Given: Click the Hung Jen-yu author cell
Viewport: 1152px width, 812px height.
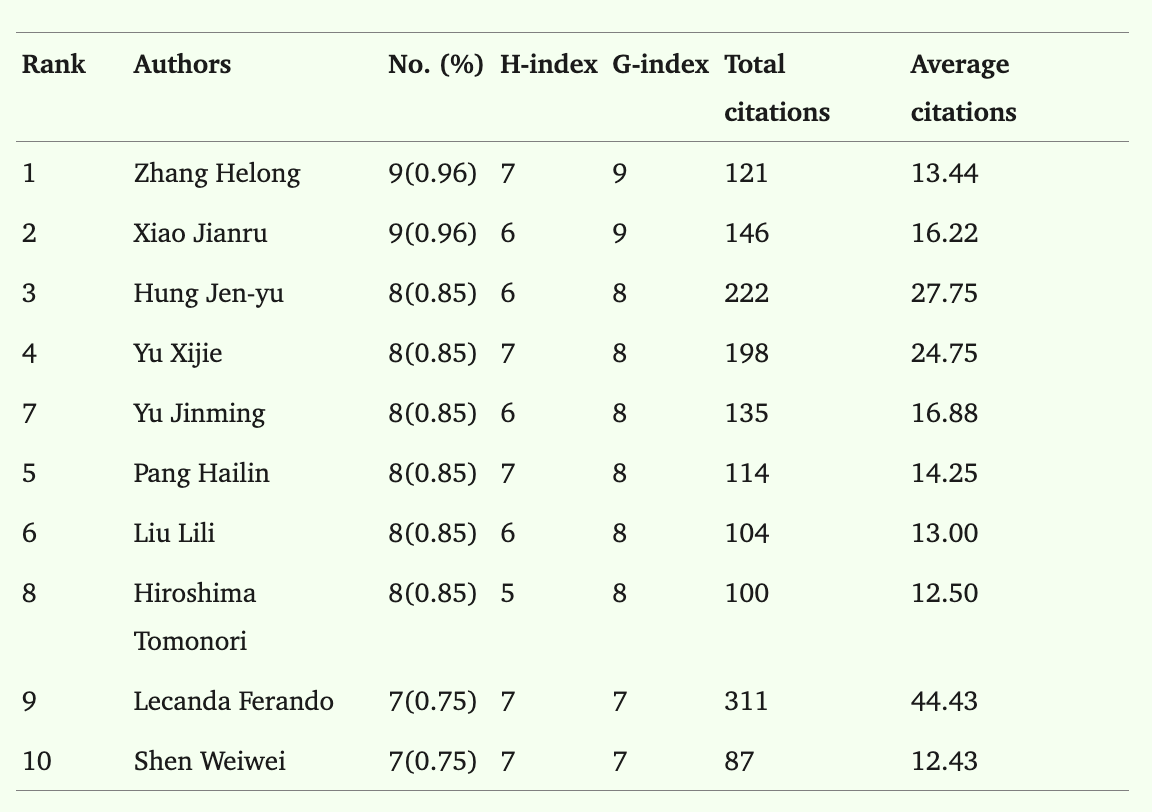Looking at the screenshot, I should point(209,294).
